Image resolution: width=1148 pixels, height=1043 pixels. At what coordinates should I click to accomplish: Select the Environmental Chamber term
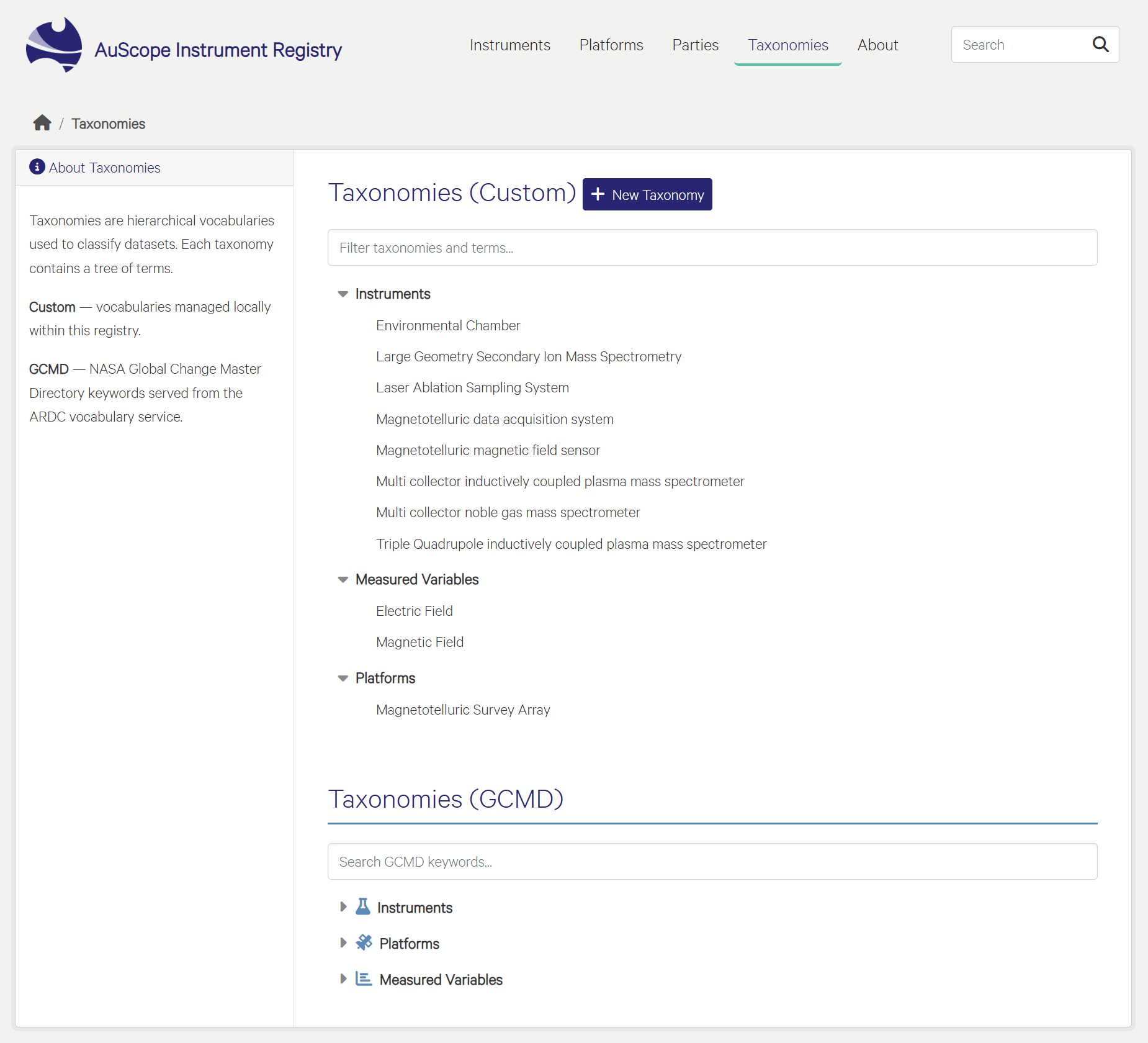click(x=448, y=326)
